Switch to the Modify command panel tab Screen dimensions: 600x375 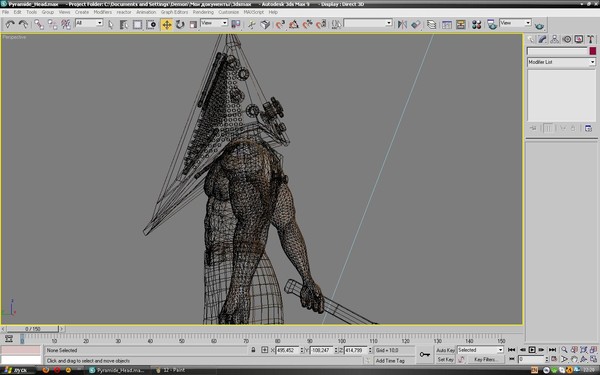point(543,39)
